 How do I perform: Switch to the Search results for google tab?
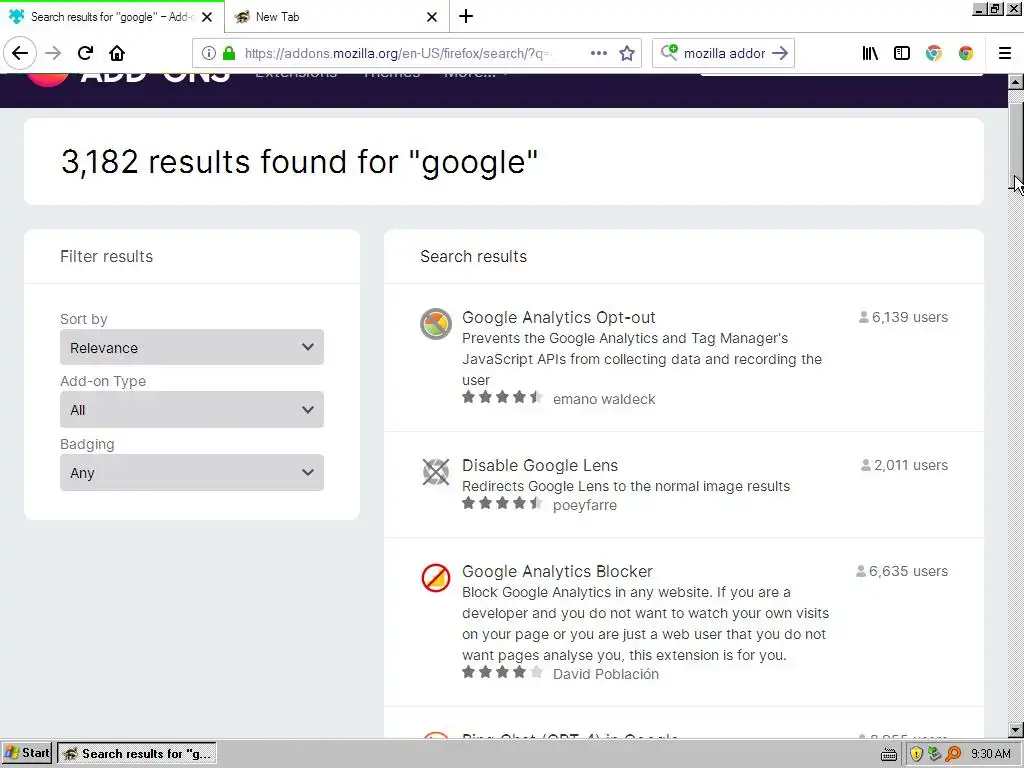click(111, 17)
